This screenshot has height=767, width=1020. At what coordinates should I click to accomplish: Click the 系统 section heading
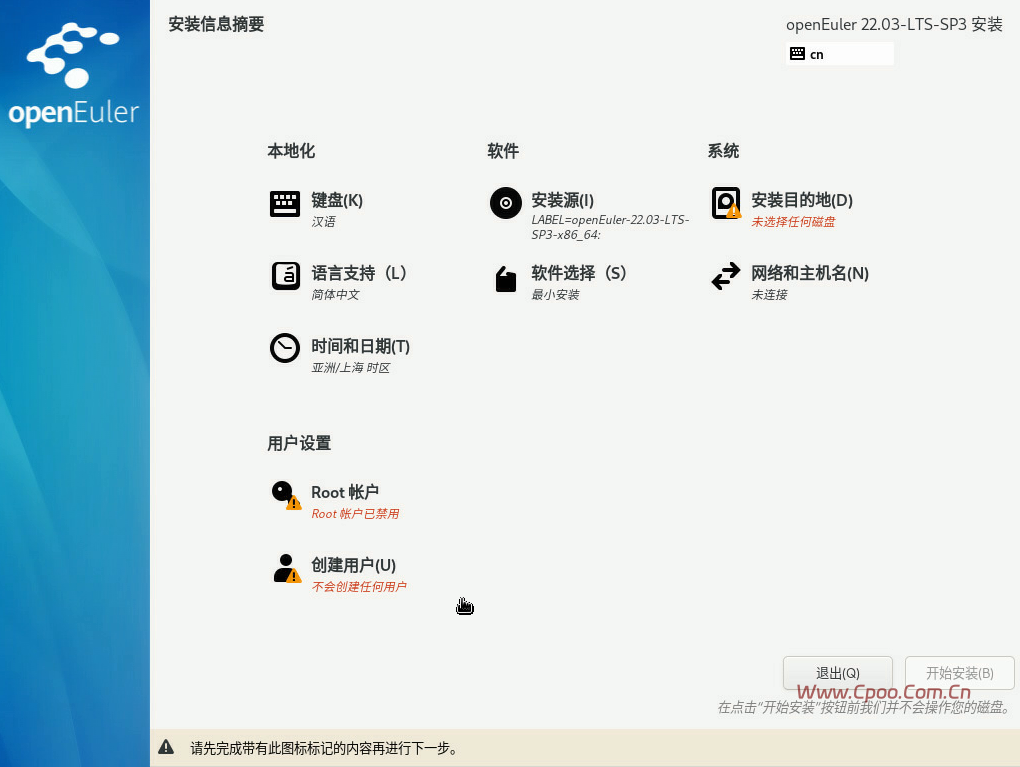coord(723,151)
